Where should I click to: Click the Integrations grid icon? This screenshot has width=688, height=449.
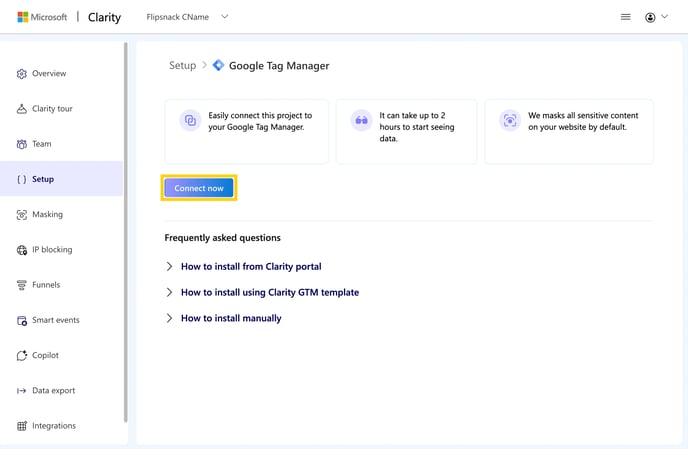[22, 426]
